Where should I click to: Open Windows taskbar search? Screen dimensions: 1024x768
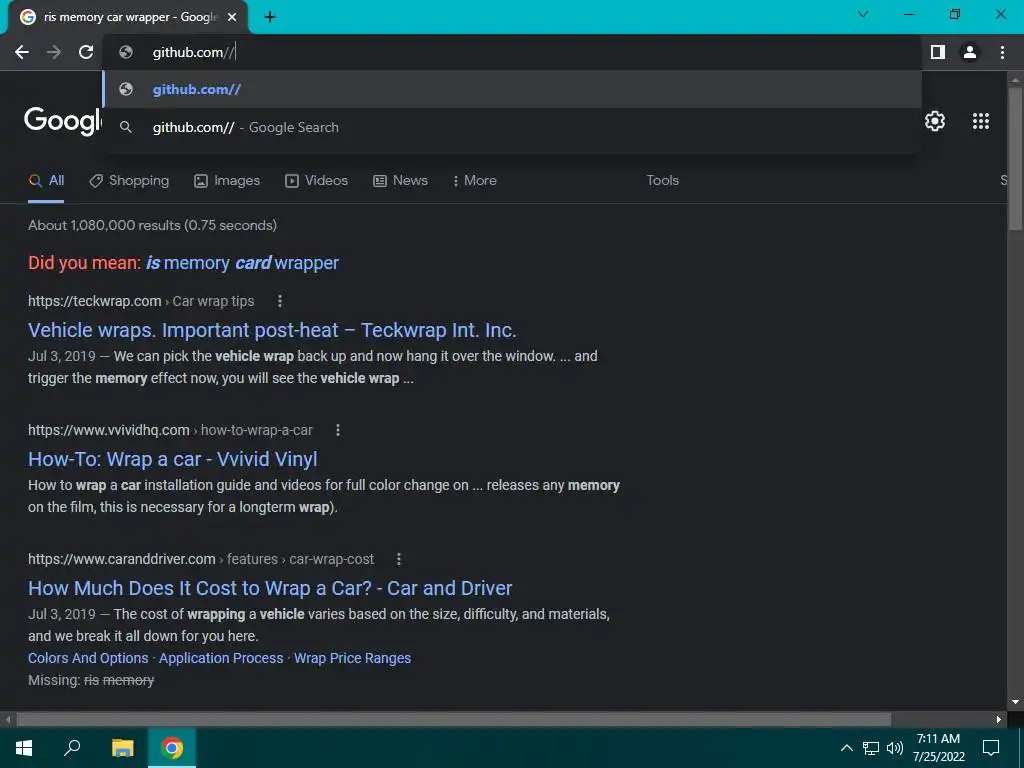coord(72,748)
